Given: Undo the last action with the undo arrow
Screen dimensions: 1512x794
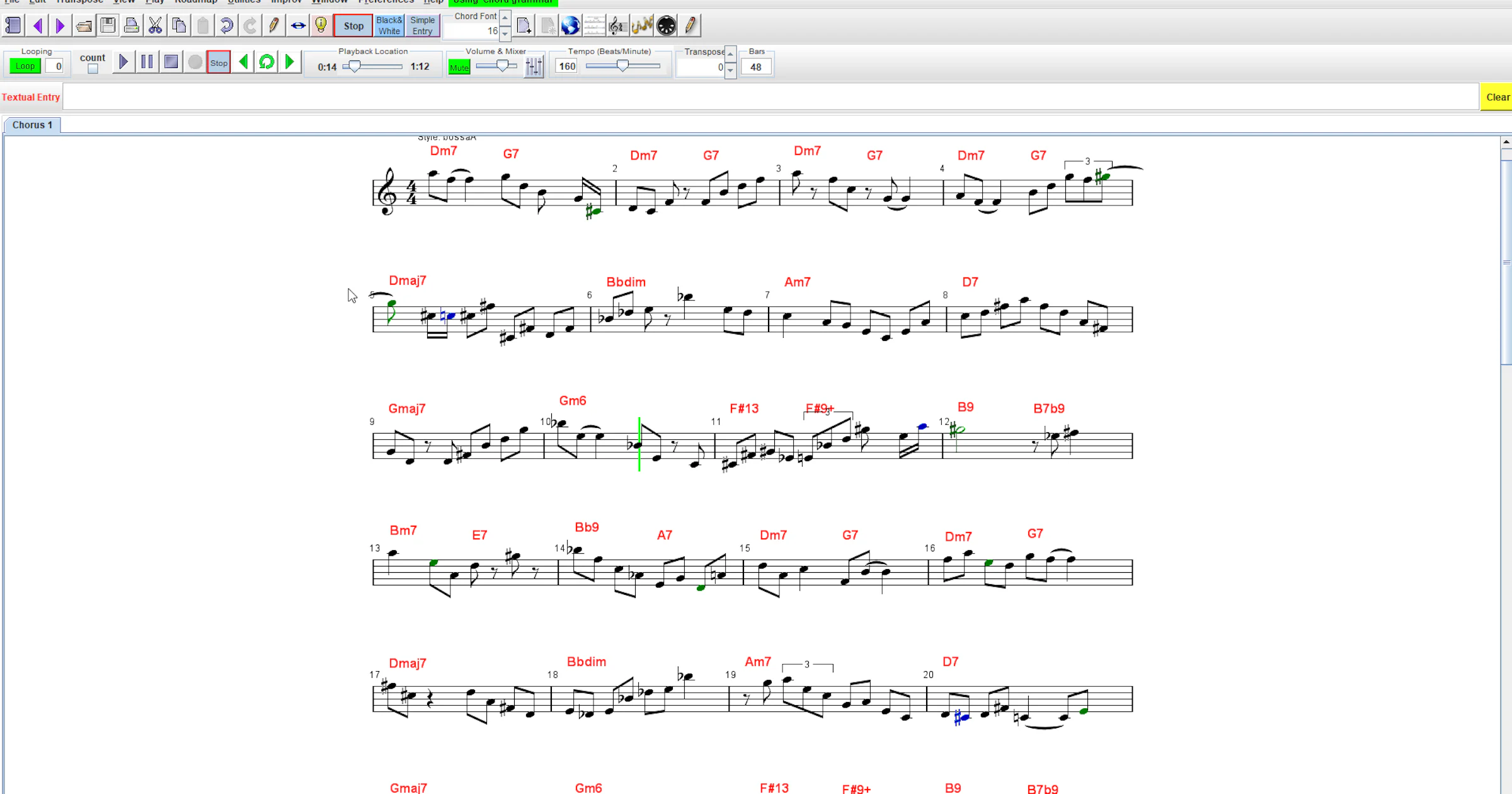Looking at the screenshot, I should click(x=226, y=26).
